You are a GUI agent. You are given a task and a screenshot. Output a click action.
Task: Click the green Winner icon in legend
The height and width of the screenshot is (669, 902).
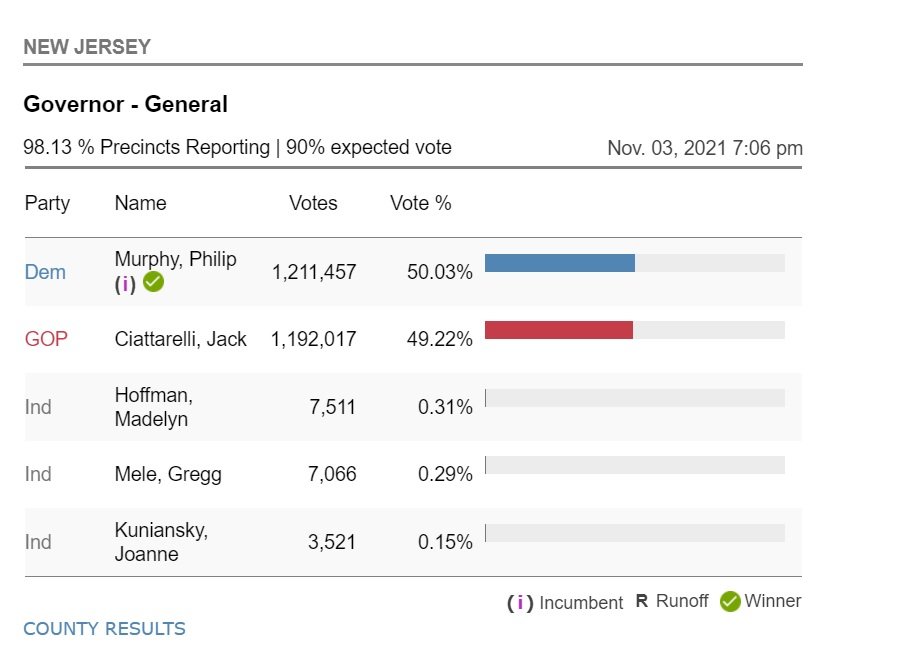pyautogui.click(x=730, y=602)
